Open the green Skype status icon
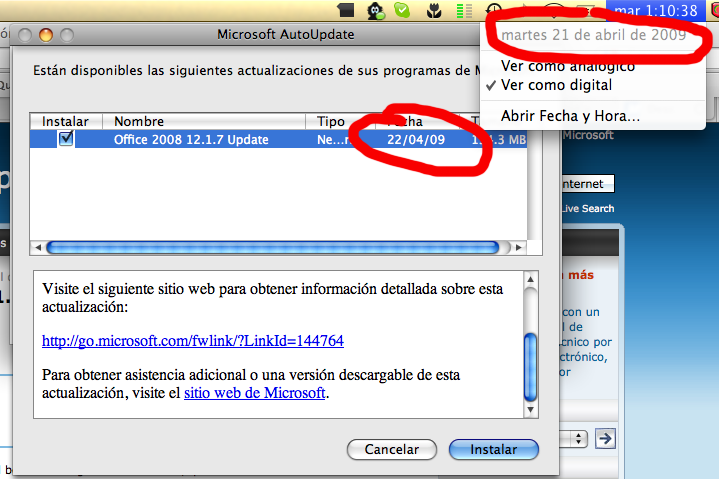The height and width of the screenshot is (479, 719). click(x=402, y=10)
